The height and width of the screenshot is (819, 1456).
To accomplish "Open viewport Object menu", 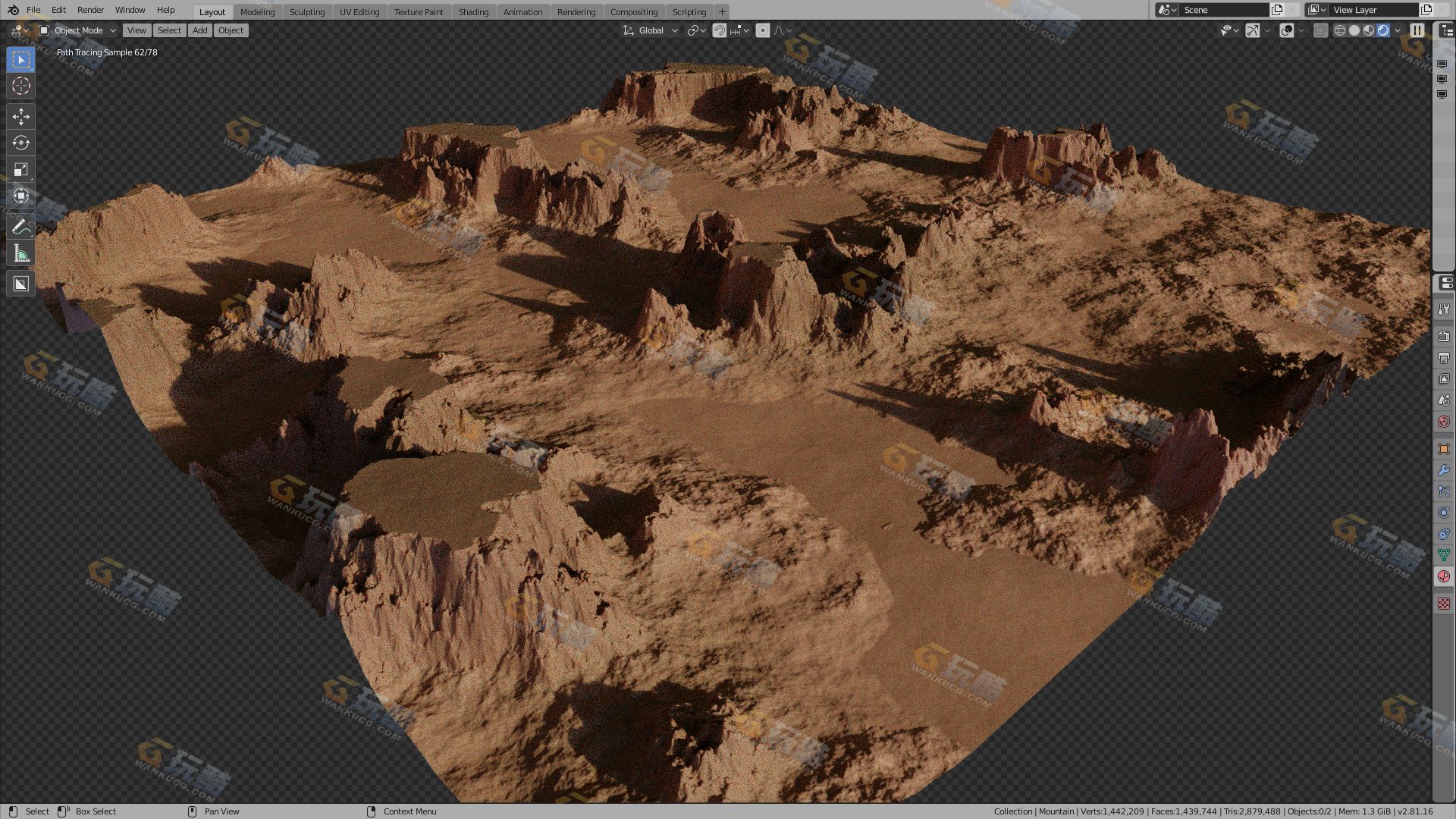I will (x=231, y=30).
